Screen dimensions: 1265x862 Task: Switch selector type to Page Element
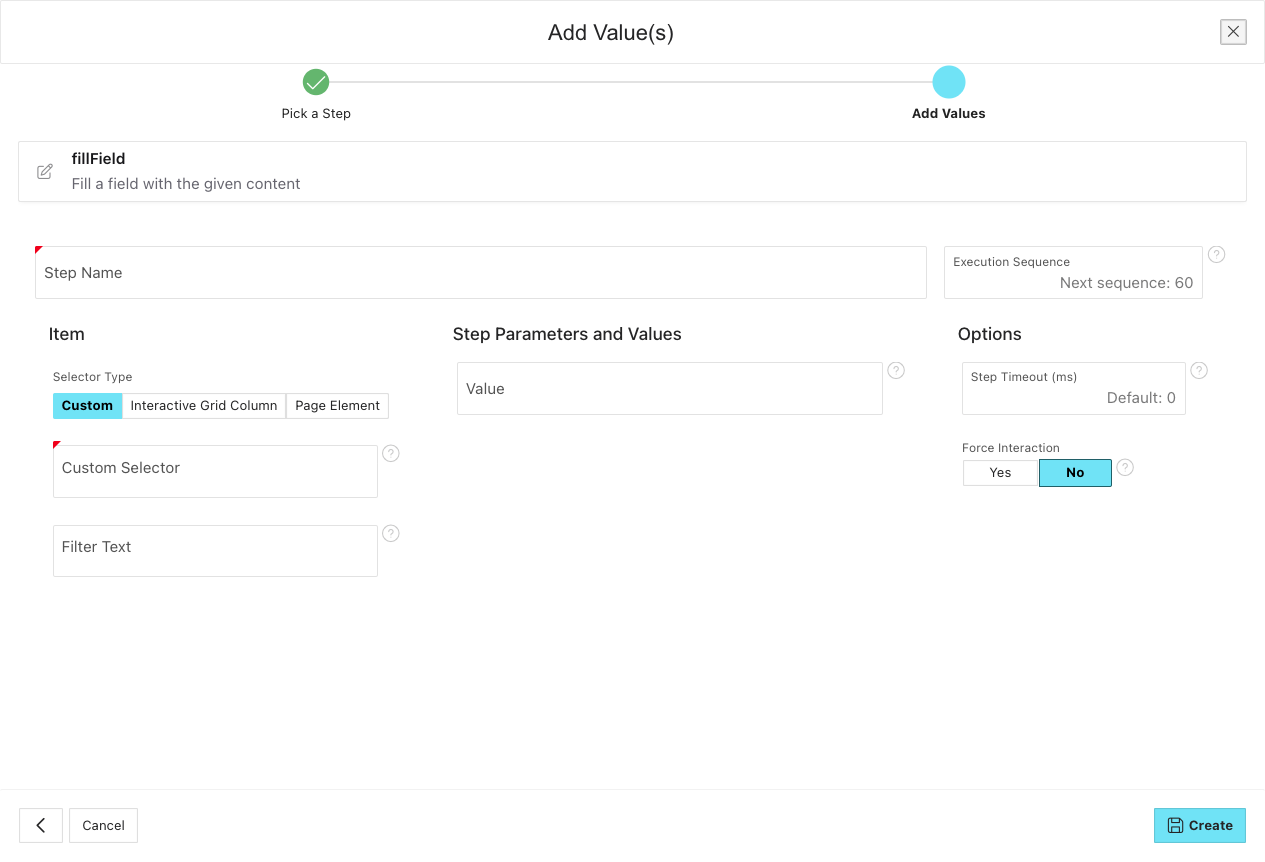pyautogui.click(x=337, y=406)
